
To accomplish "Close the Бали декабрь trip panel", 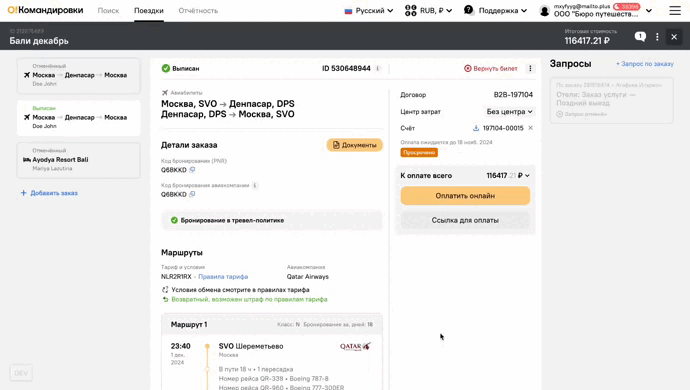I will (x=674, y=37).
